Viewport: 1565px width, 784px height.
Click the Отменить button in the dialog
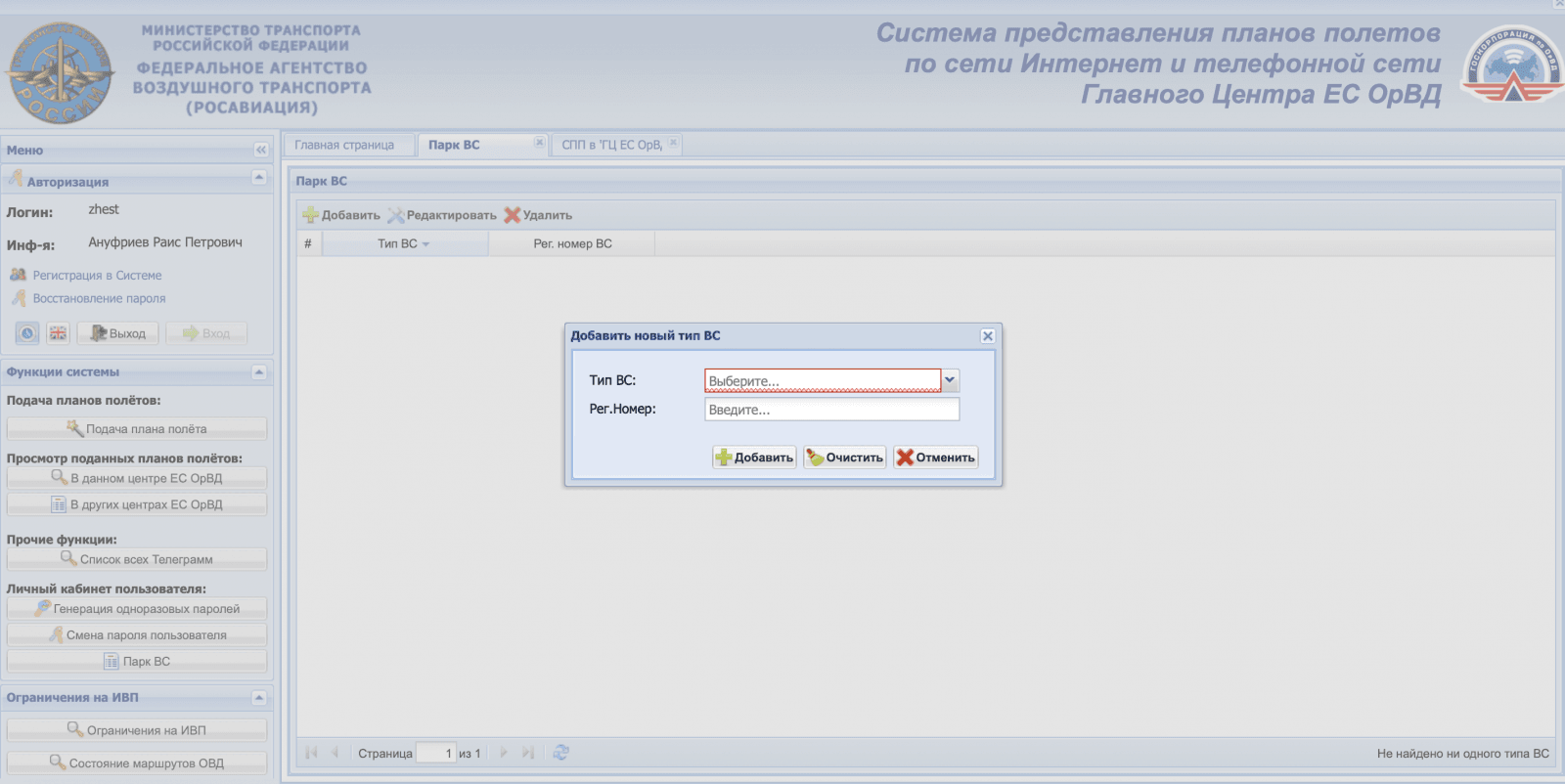pos(936,457)
